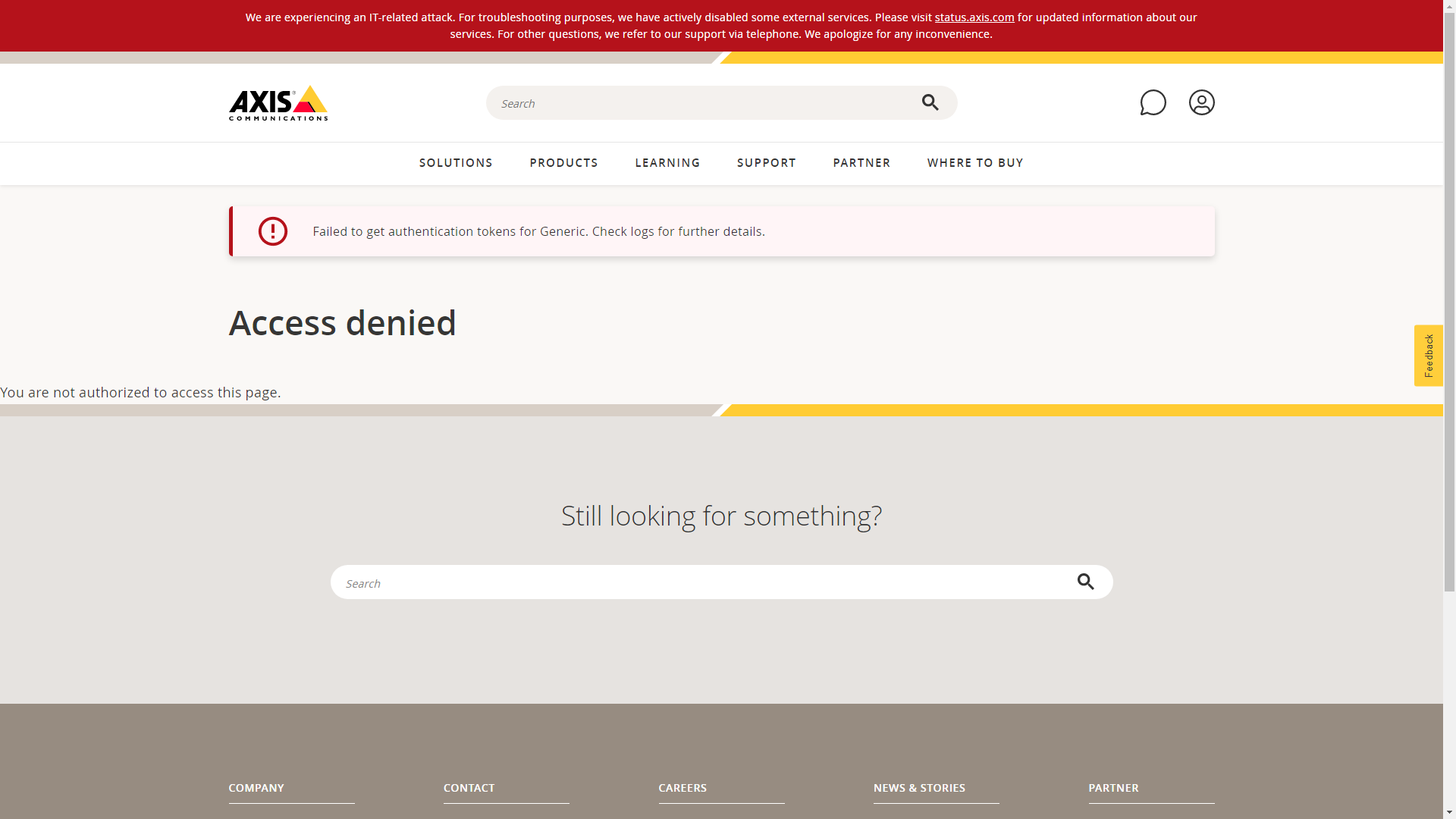Click the scrollbar down arrow
The height and width of the screenshot is (819, 1456).
coord(1449,813)
